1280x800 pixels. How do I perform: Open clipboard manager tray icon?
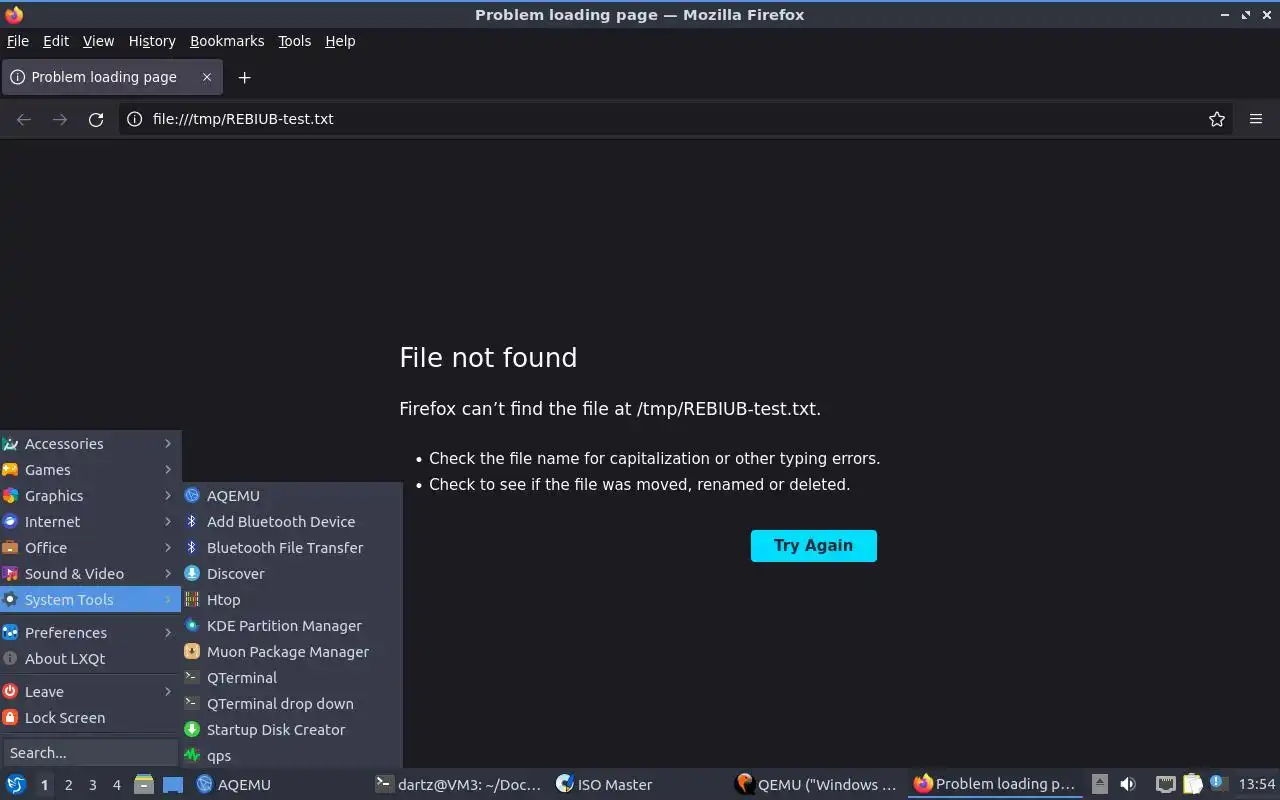point(1192,785)
